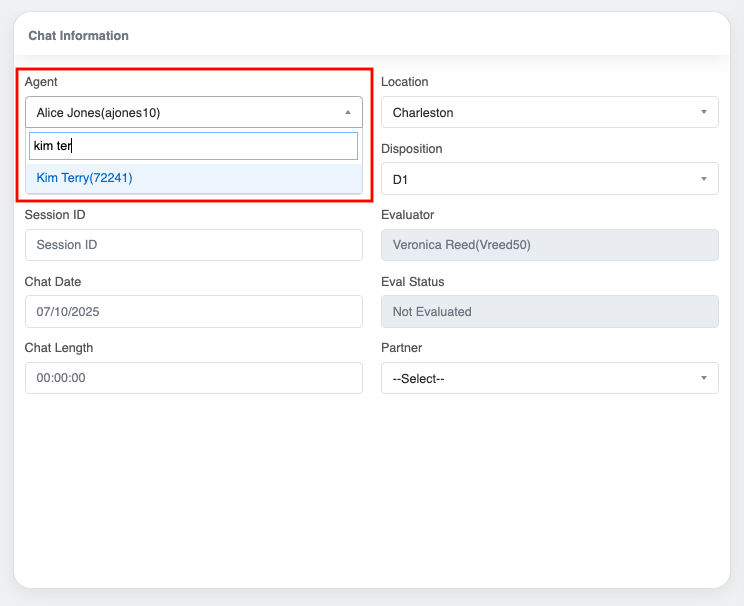Image resolution: width=744 pixels, height=606 pixels.
Task: Open the Location dropdown showing Charleston
Action: [540, 113]
